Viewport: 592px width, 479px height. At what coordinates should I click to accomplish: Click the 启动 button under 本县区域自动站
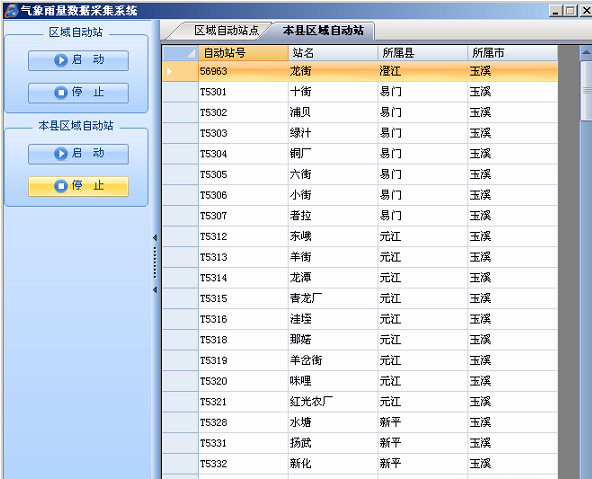pos(78,154)
